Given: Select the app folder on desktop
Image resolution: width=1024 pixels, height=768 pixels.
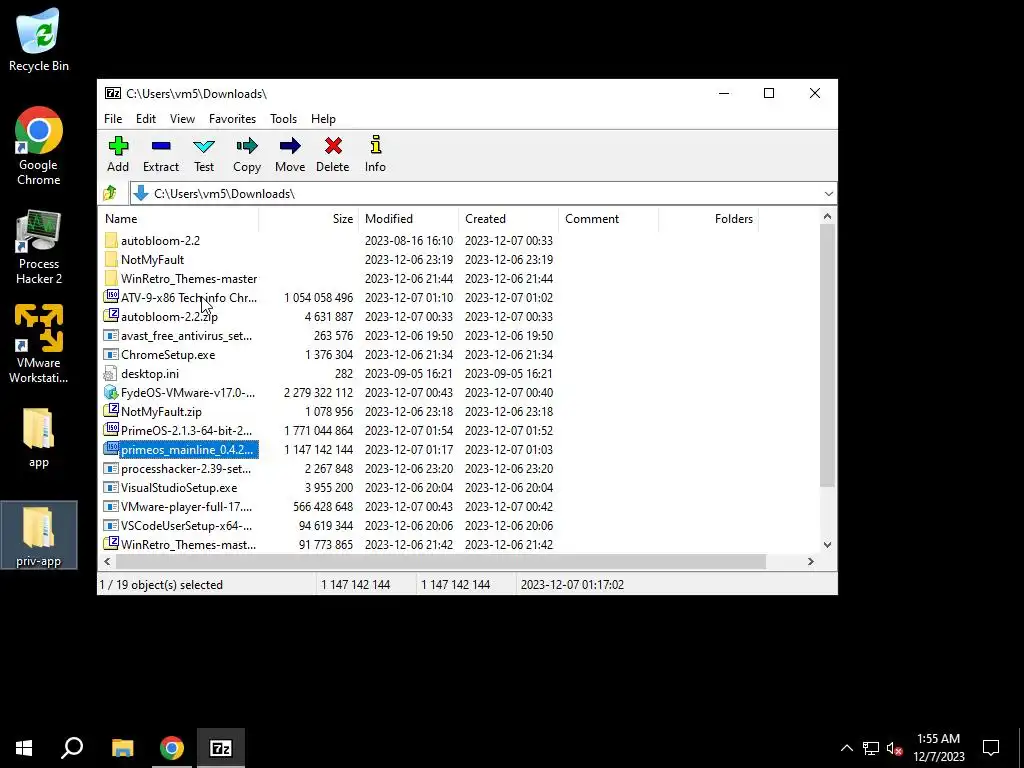Looking at the screenshot, I should point(39,438).
